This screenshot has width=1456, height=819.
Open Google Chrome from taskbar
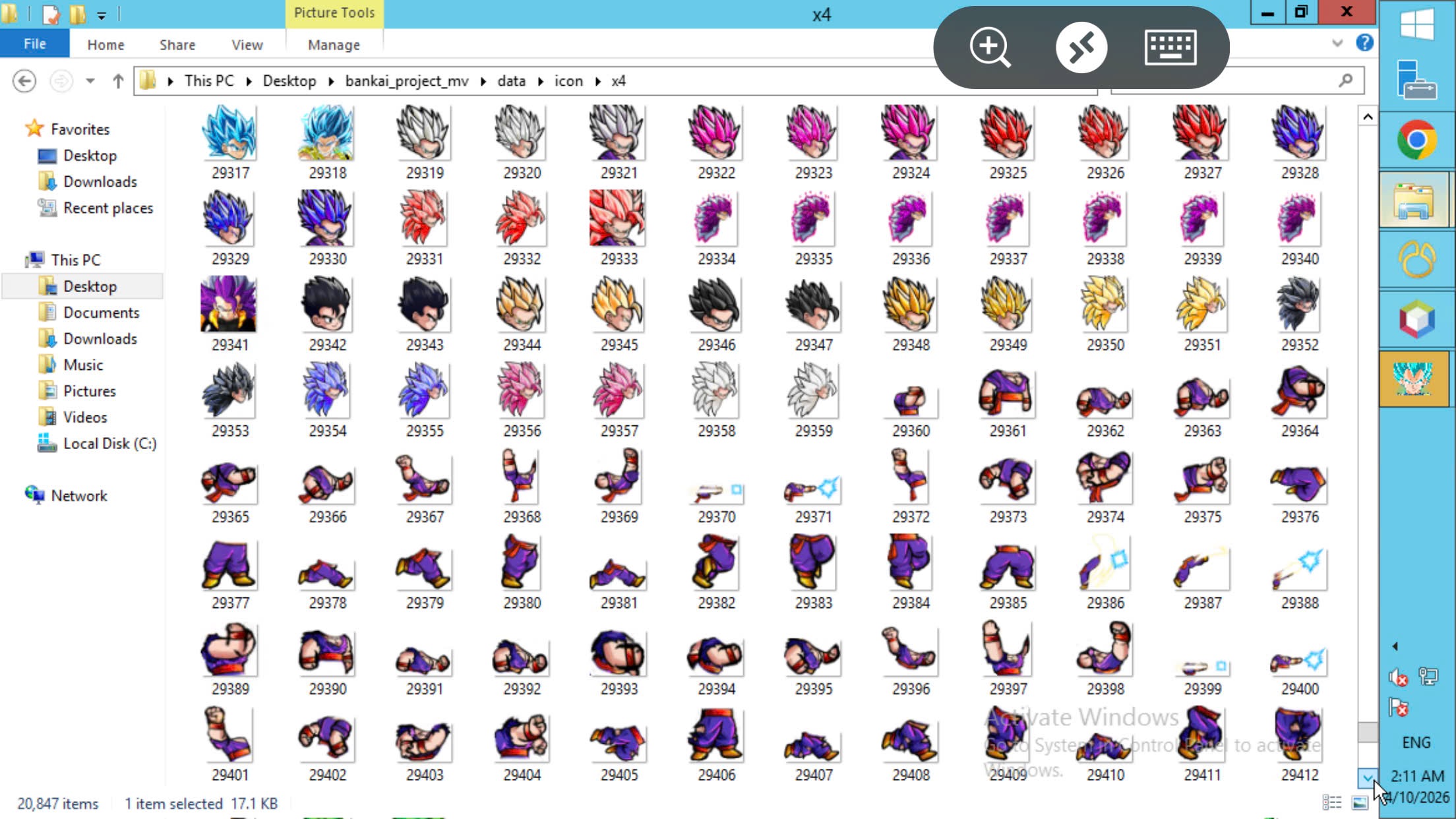[1416, 140]
